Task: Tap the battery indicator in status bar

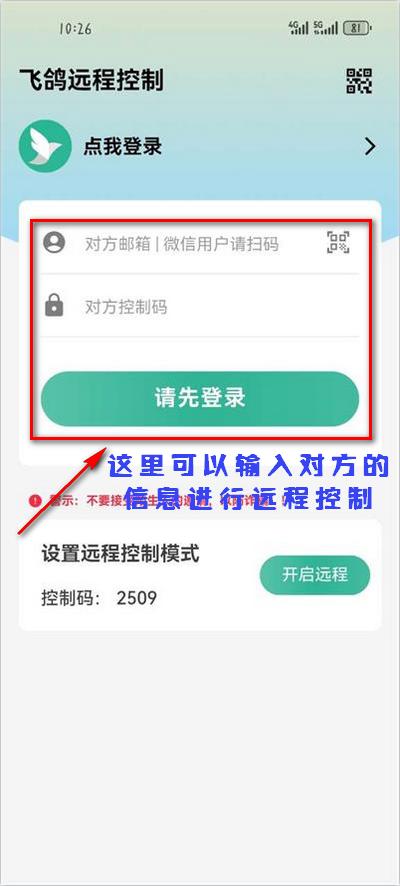Action: 356,28
